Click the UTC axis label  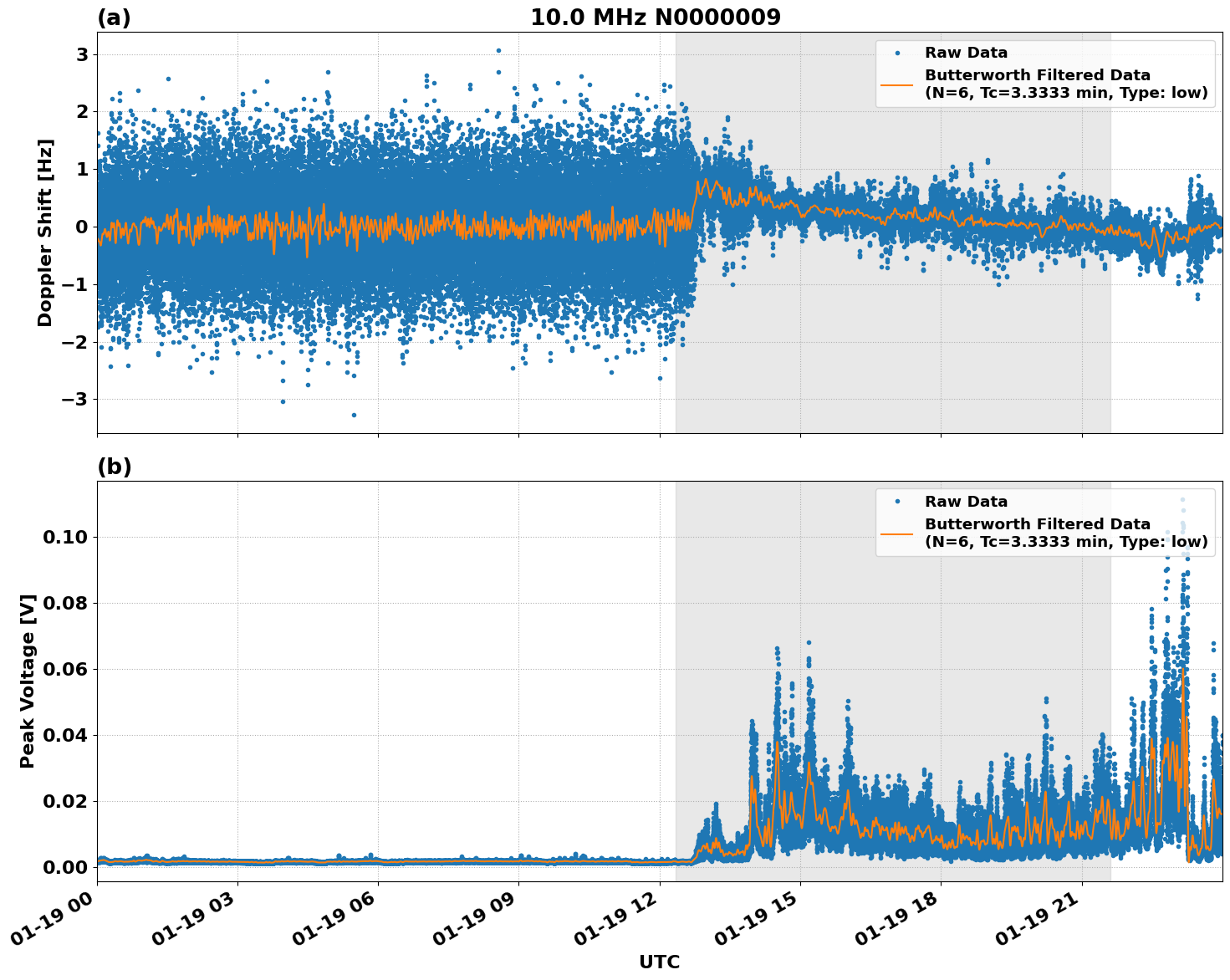point(658,962)
